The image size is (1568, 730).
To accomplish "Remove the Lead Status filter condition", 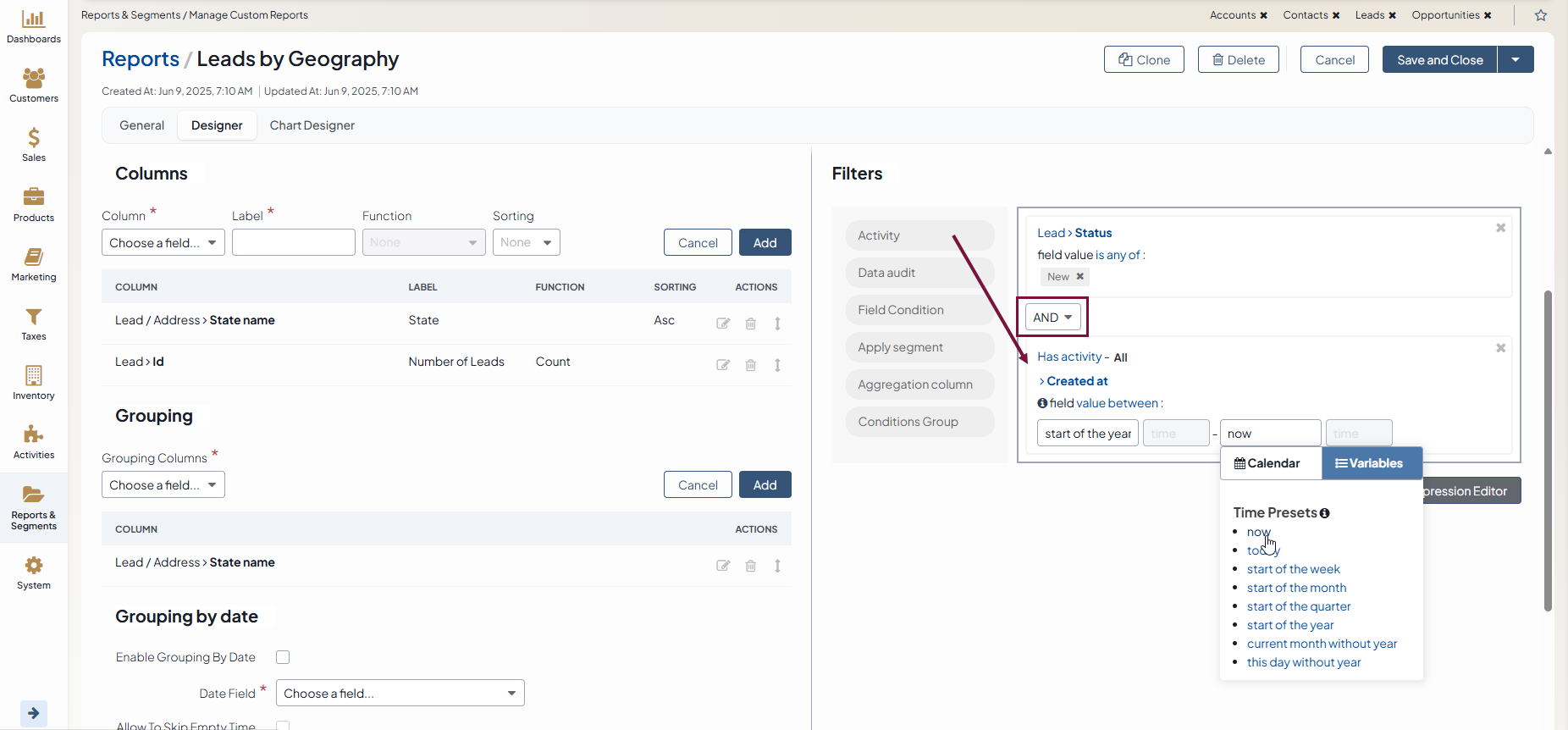I will coord(1500,228).
